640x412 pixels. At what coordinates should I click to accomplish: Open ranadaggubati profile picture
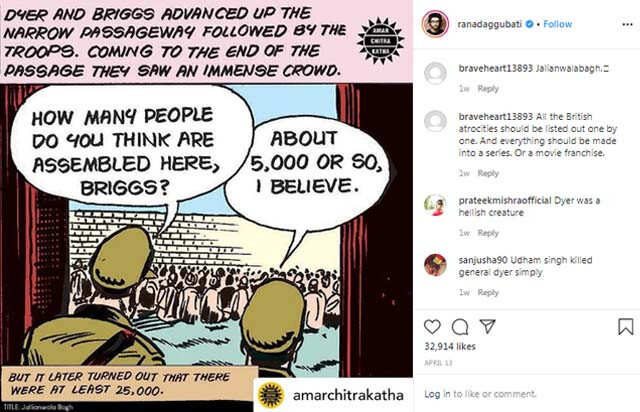[x=435, y=24]
